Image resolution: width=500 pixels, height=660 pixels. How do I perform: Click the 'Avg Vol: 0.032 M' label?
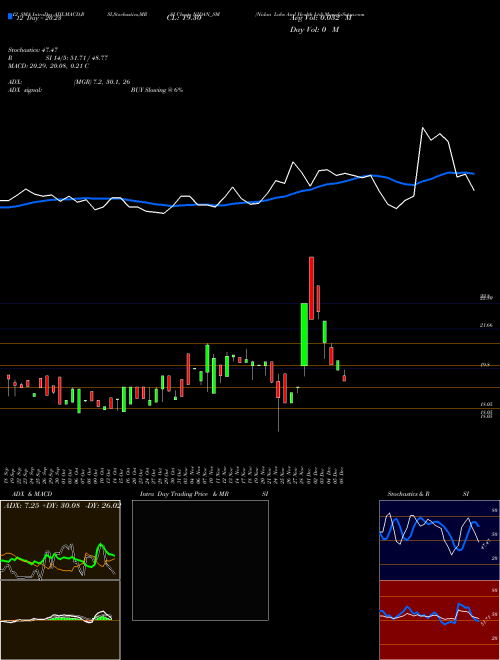tap(320, 18)
